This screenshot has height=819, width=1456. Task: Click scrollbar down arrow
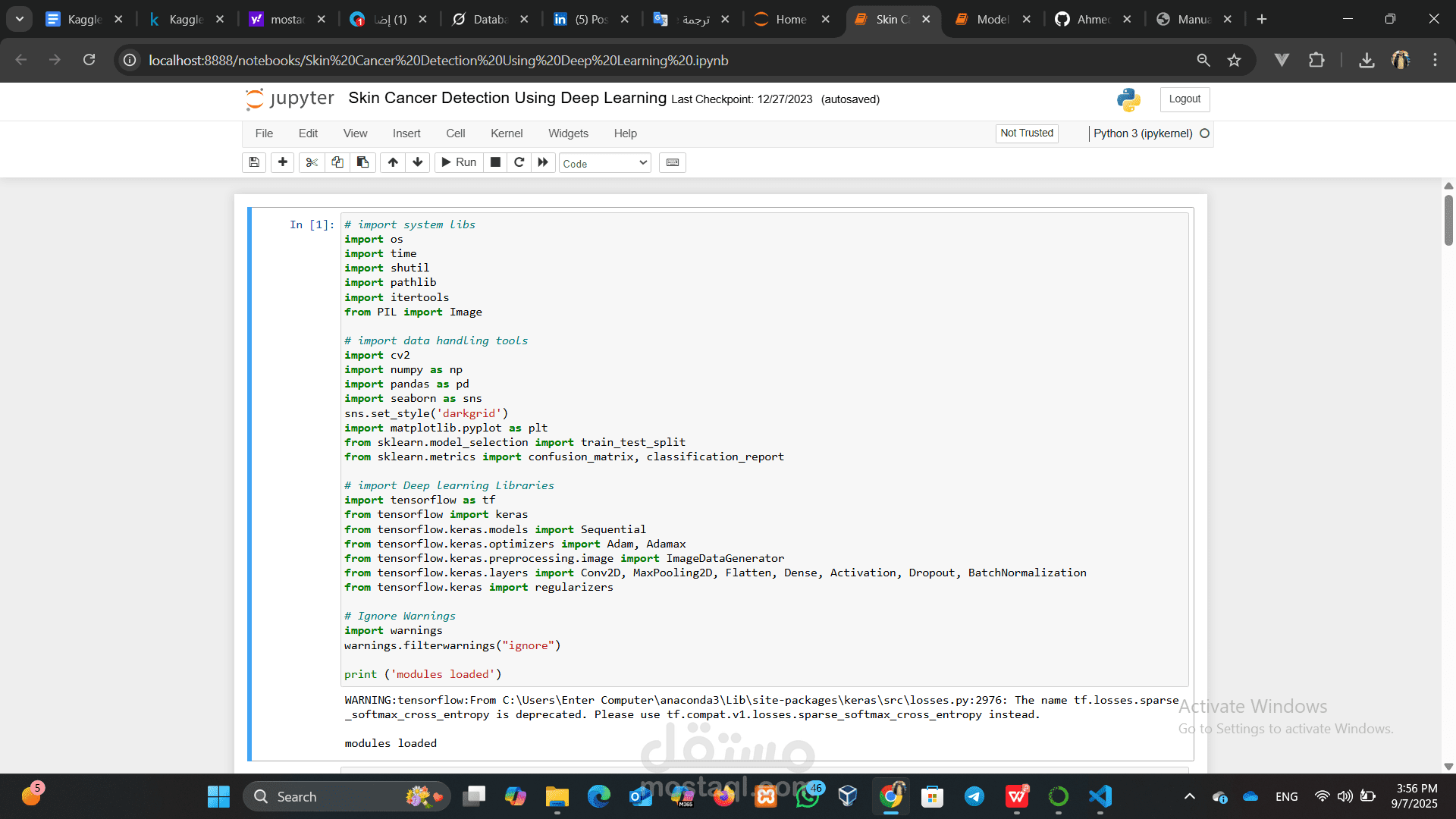coord(1448,766)
